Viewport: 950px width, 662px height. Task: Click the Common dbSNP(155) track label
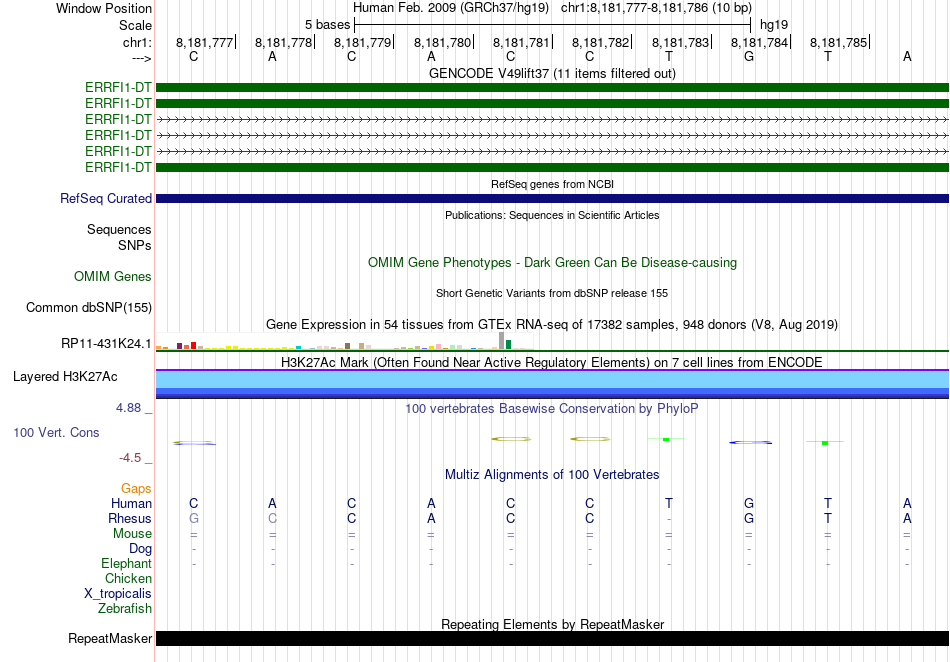coord(89,308)
